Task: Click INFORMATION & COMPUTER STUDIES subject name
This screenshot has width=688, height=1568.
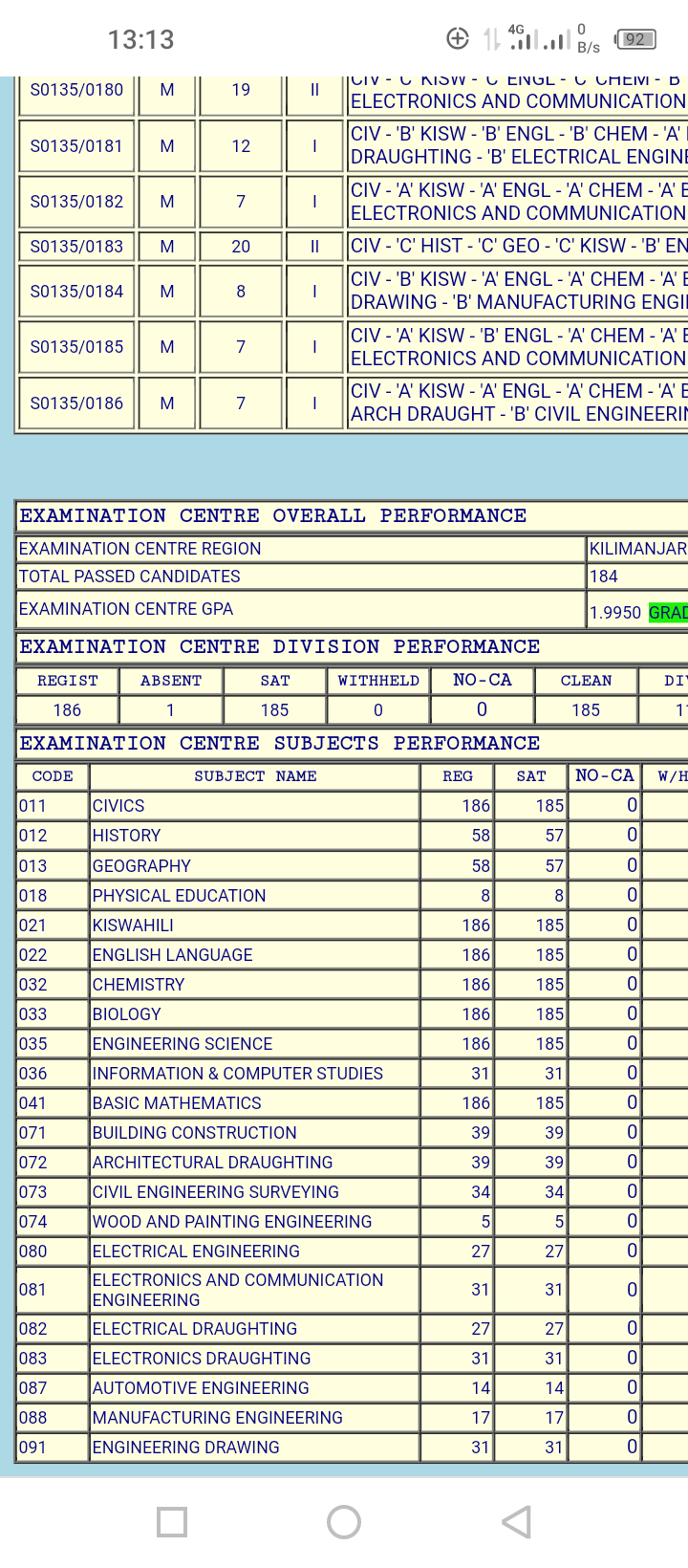Action: pyautogui.click(x=238, y=1074)
